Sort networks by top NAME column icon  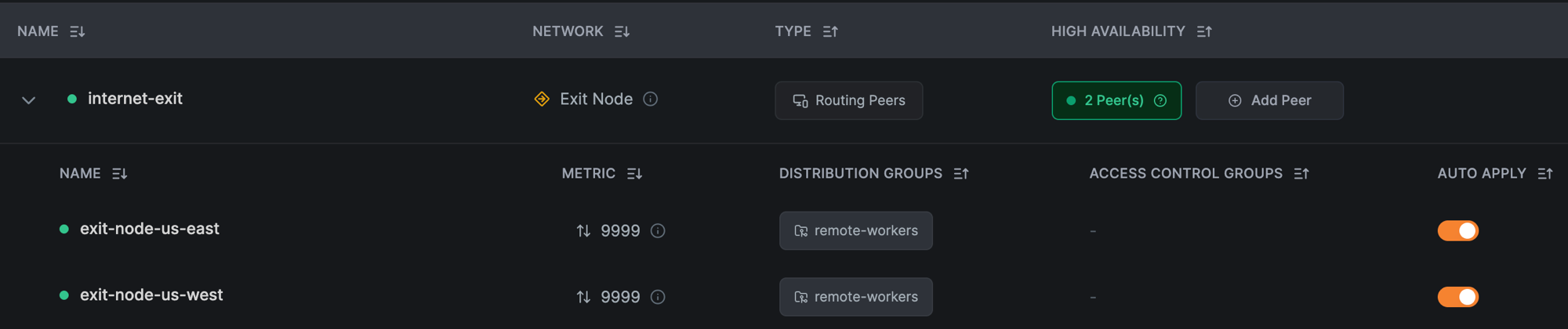click(x=77, y=31)
